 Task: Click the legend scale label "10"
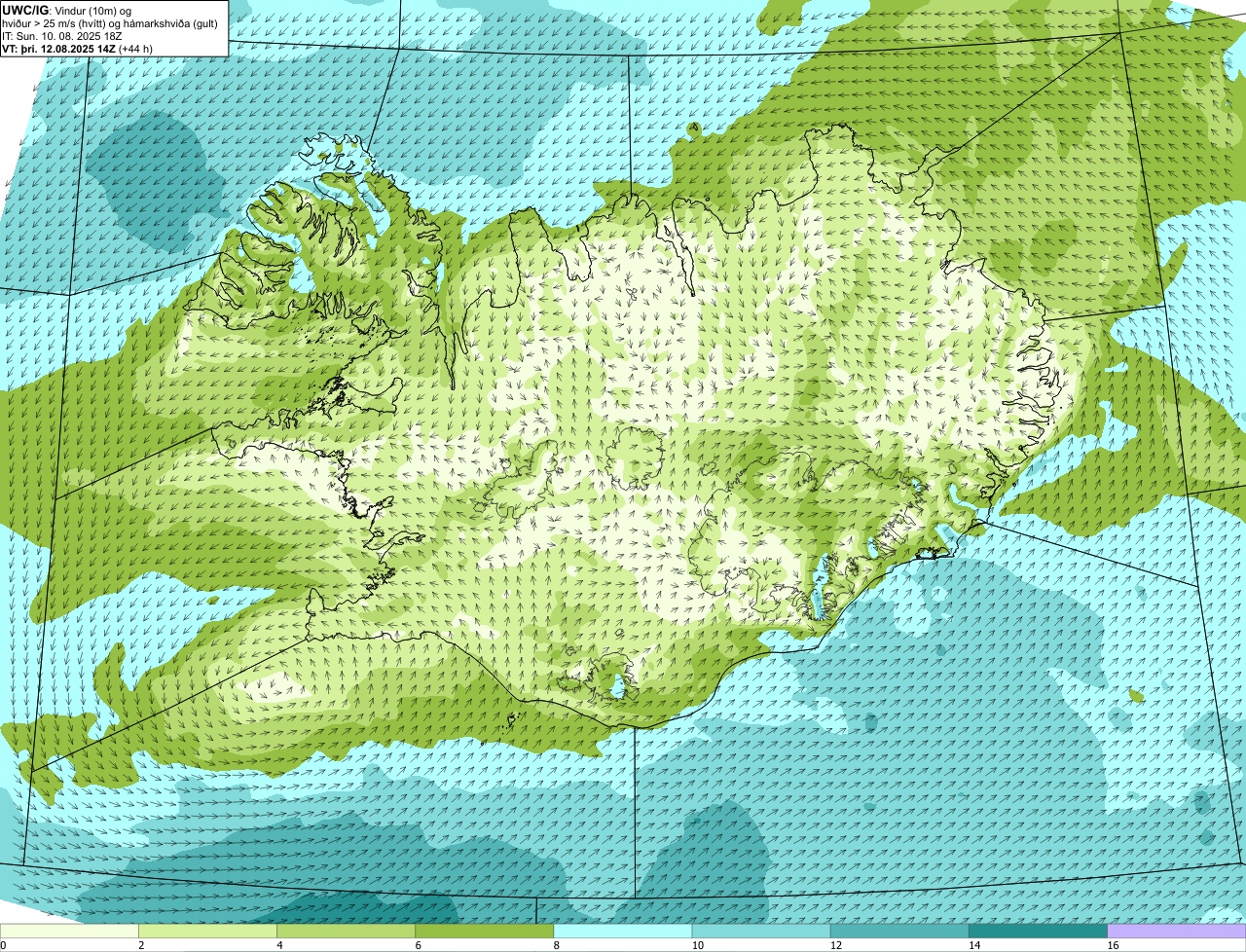pyautogui.click(x=697, y=945)
